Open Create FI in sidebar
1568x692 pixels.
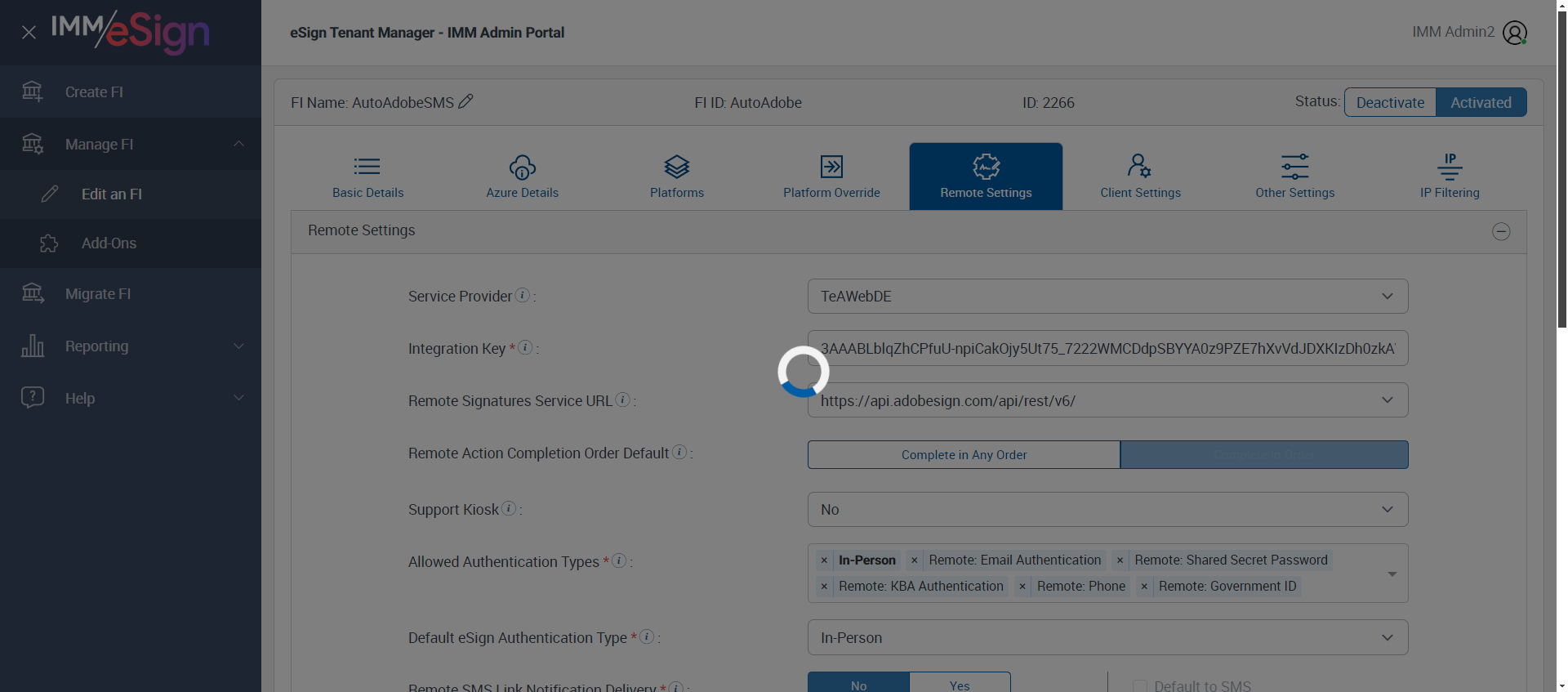pyautogui.click(x=131, y=92)
